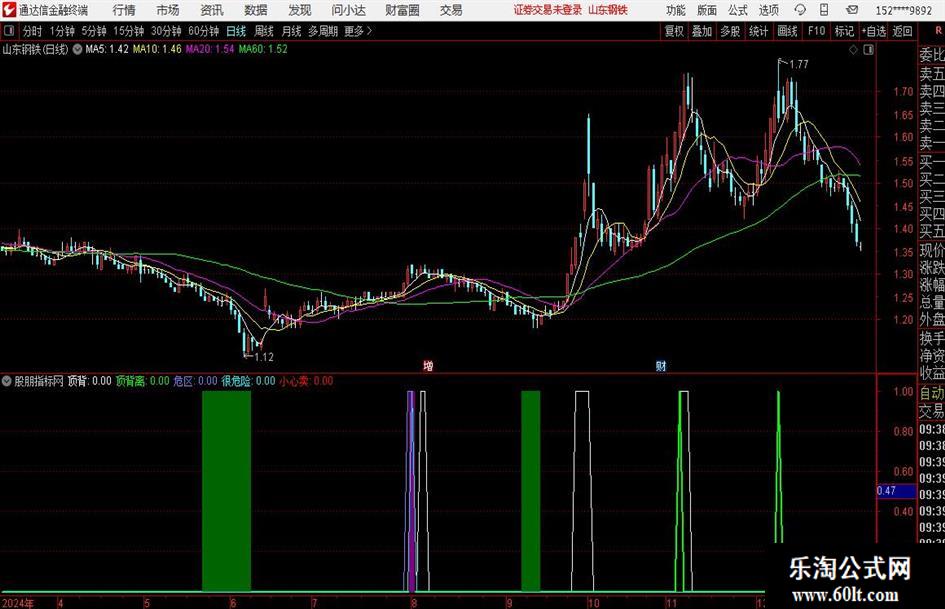Click the diamond icon above the chart

coord(853,50)
